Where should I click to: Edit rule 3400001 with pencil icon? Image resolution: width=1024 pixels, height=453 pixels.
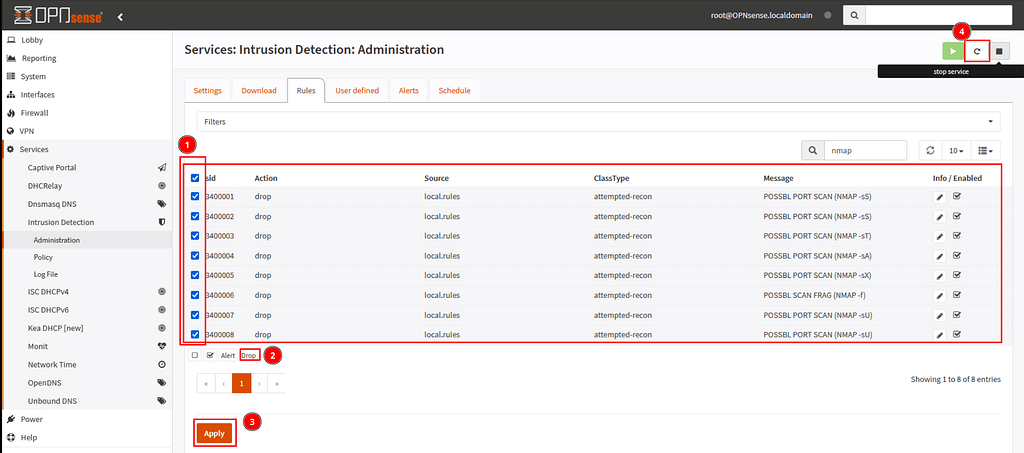939,197
